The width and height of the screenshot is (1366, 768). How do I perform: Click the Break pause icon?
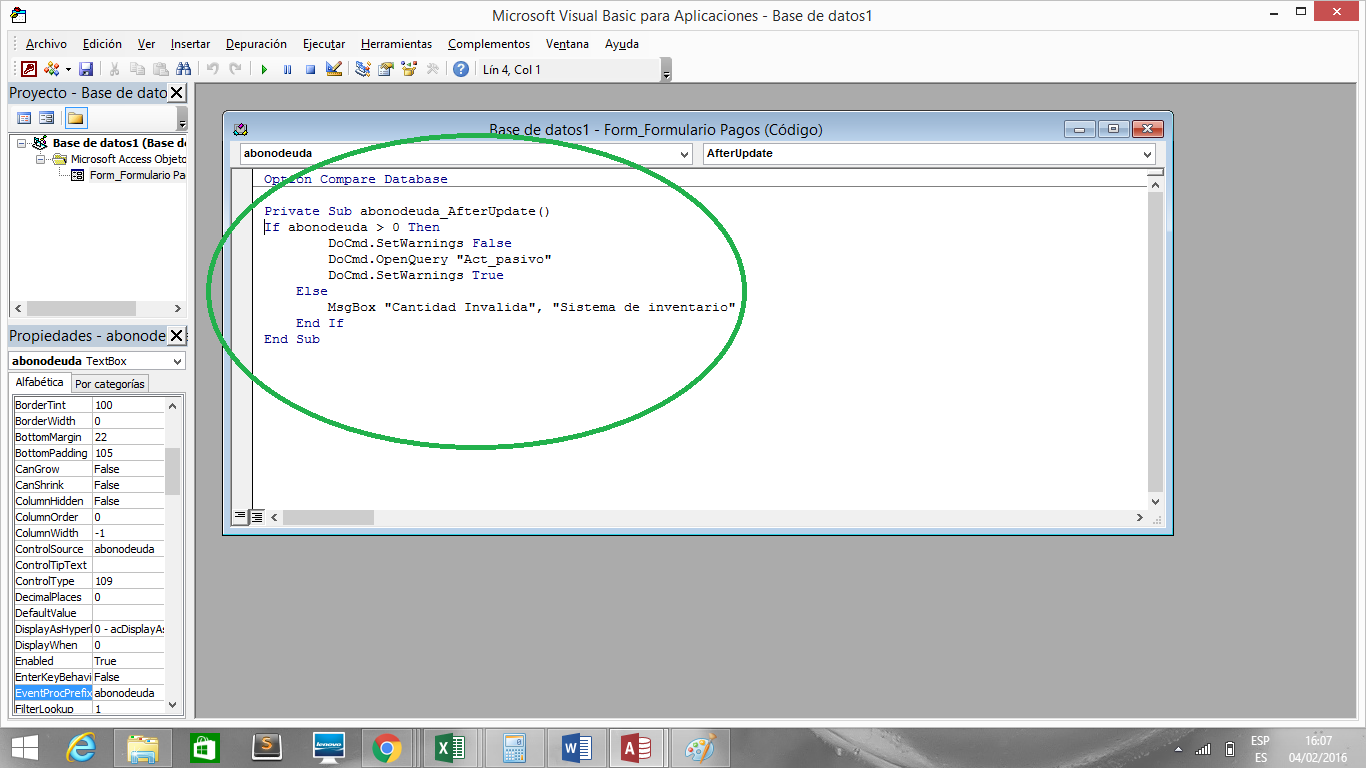point(287,69)
